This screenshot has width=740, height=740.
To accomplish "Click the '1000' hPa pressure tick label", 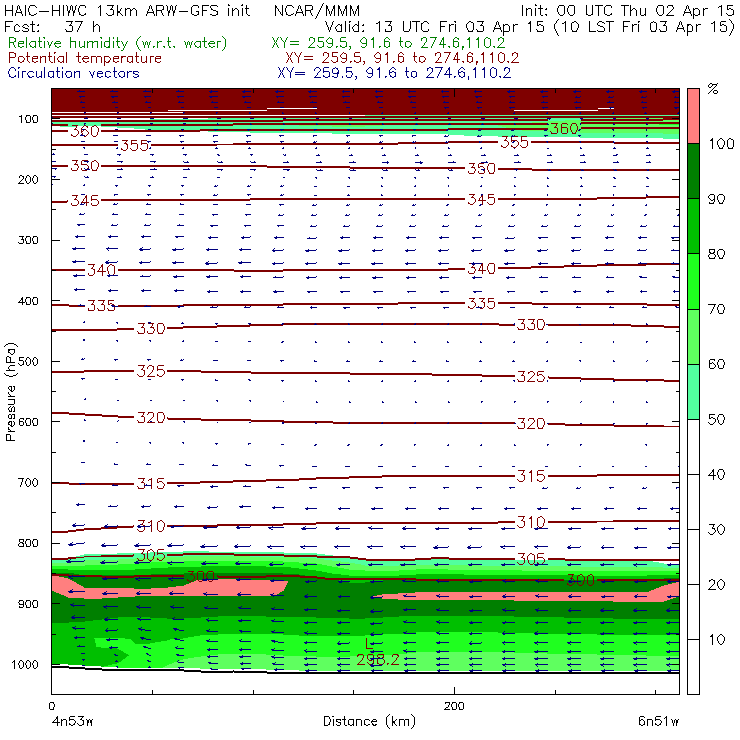I will pyautogui.click(x=25, y=664).
